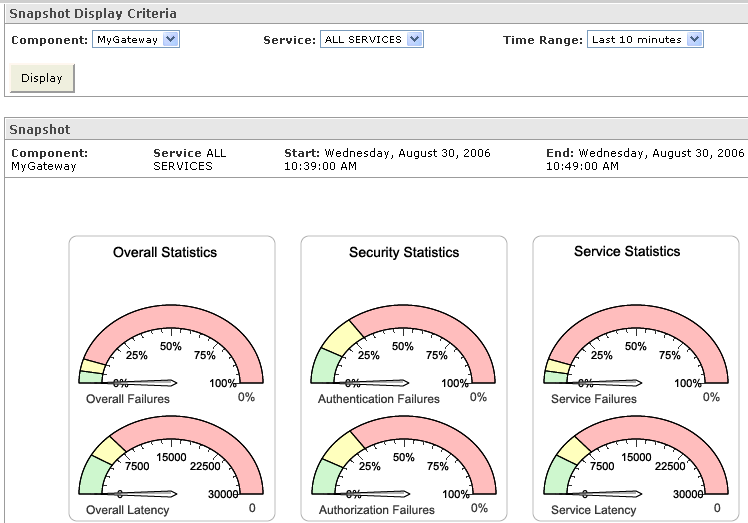Click the End date text
This screenshot has height=523, width=748.
(645, 159)
